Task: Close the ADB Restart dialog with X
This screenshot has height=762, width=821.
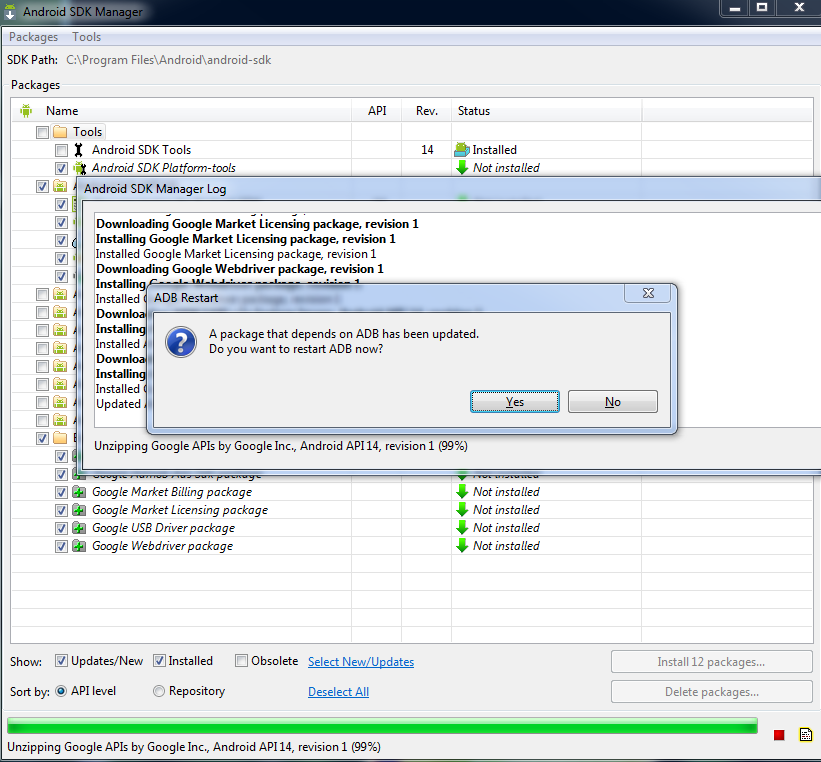Action: pos(648,293)
